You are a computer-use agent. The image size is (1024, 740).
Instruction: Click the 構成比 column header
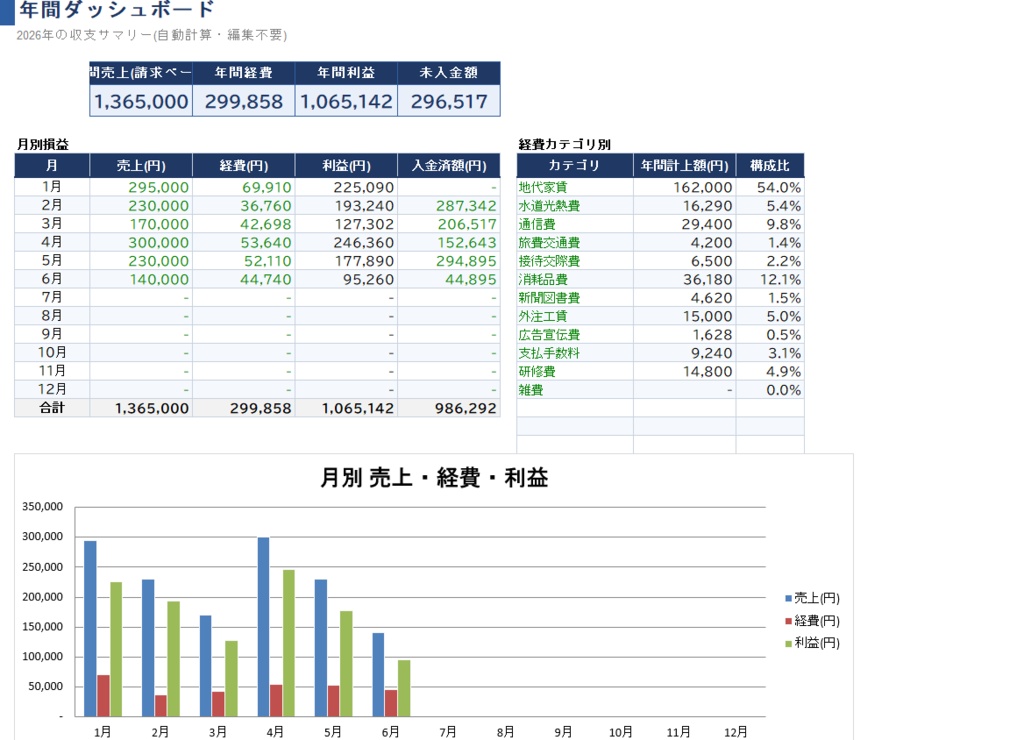click(770, 166)
